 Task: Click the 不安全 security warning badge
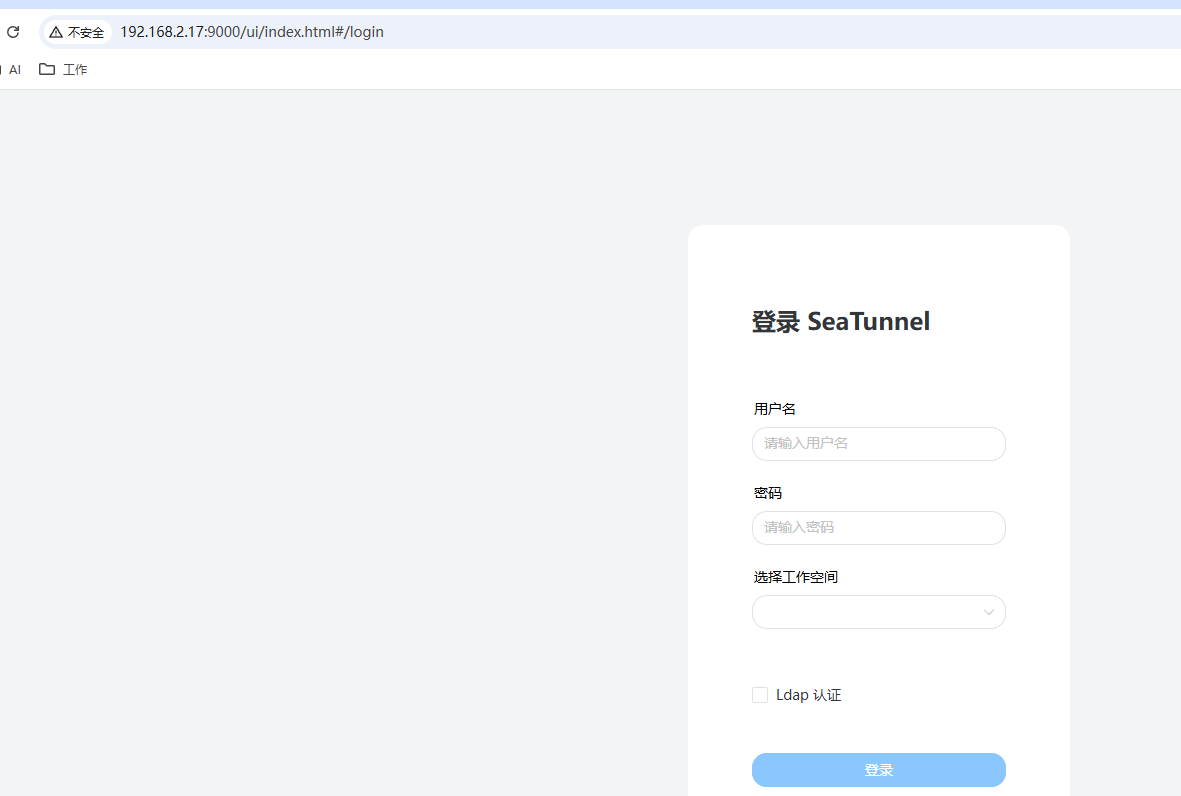[x=76, y=32]
